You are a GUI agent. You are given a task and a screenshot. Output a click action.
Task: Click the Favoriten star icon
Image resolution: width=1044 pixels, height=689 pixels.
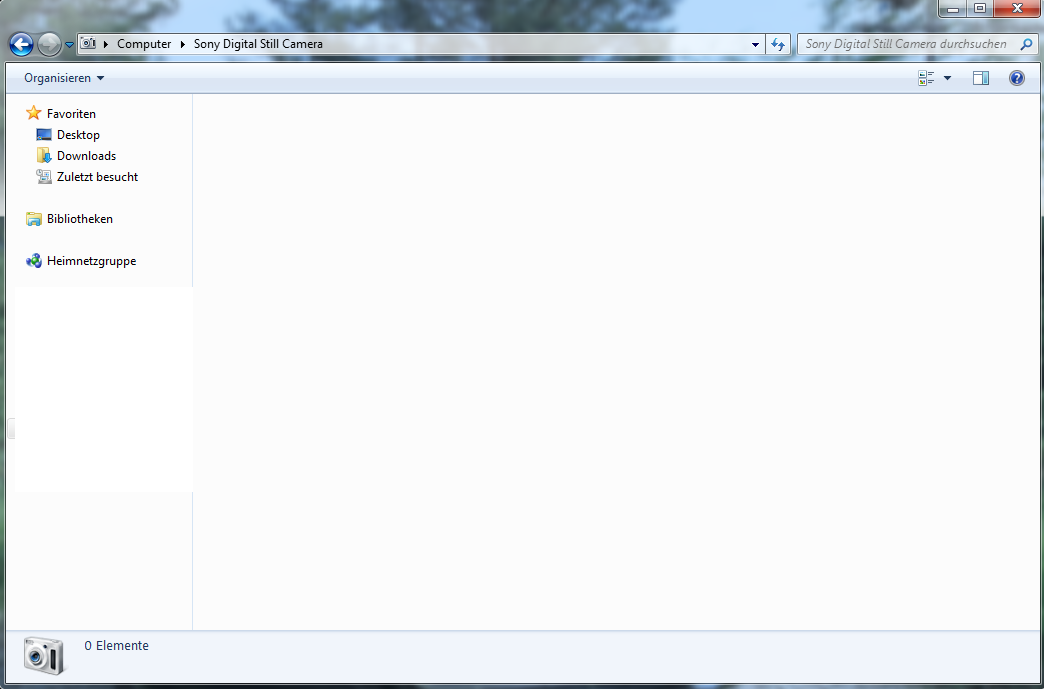pos(34,113)
